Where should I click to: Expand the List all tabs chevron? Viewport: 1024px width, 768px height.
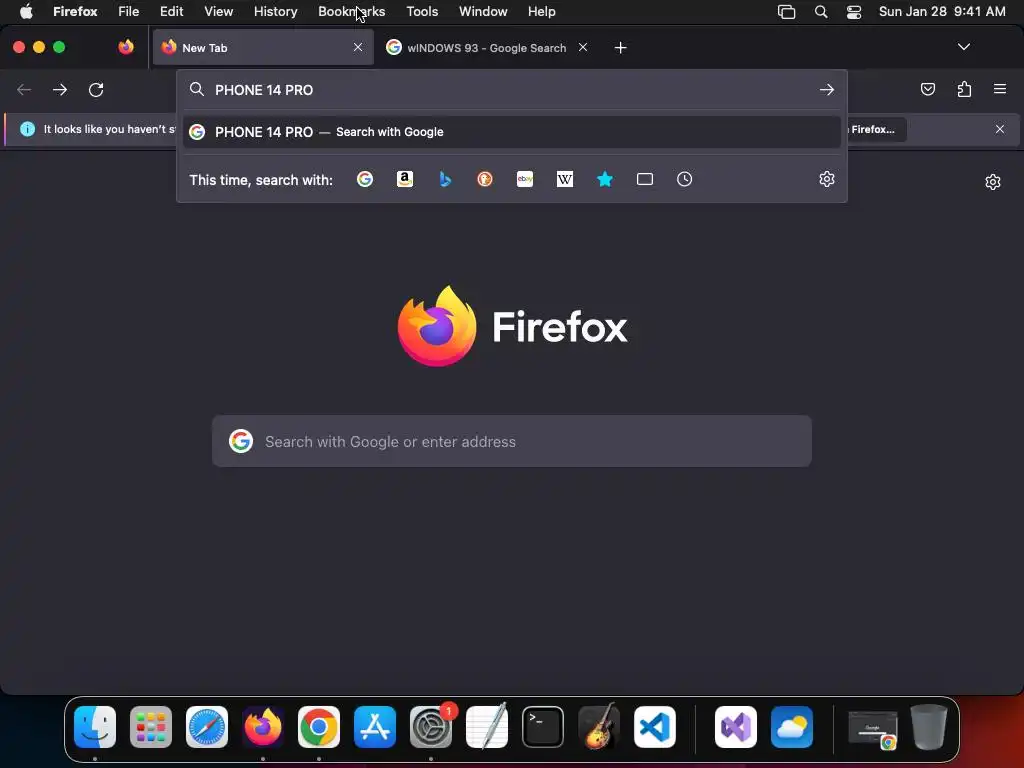point(963,47)
